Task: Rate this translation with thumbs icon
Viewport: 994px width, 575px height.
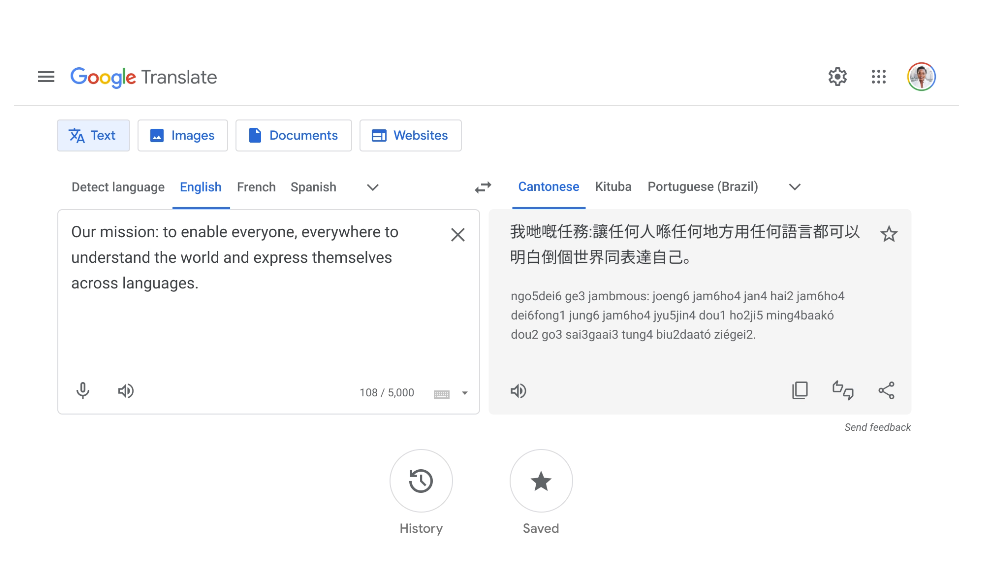Action: pyautogui.click(x=843, y=390)
